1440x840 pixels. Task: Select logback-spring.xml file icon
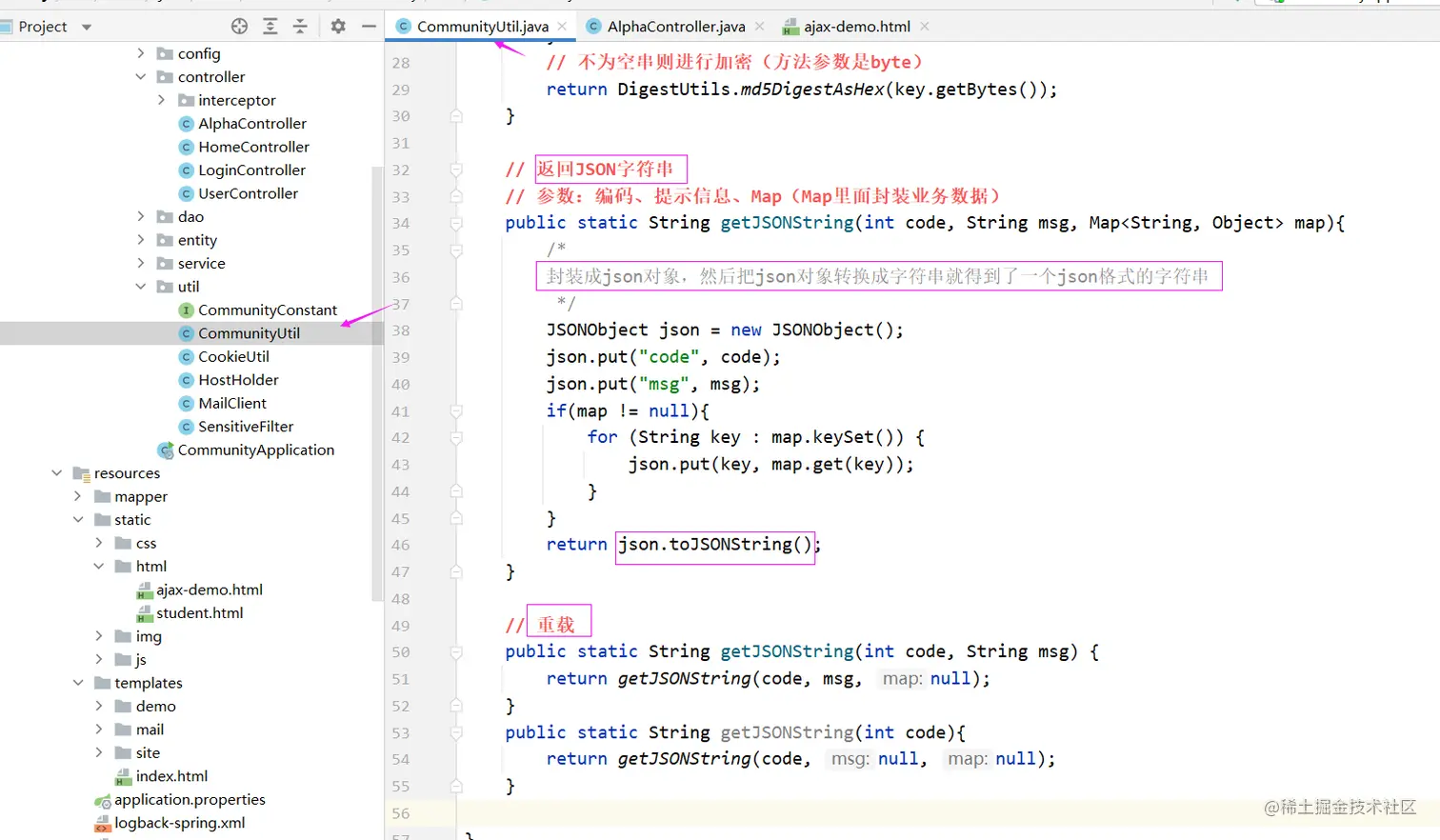(103, 823)
